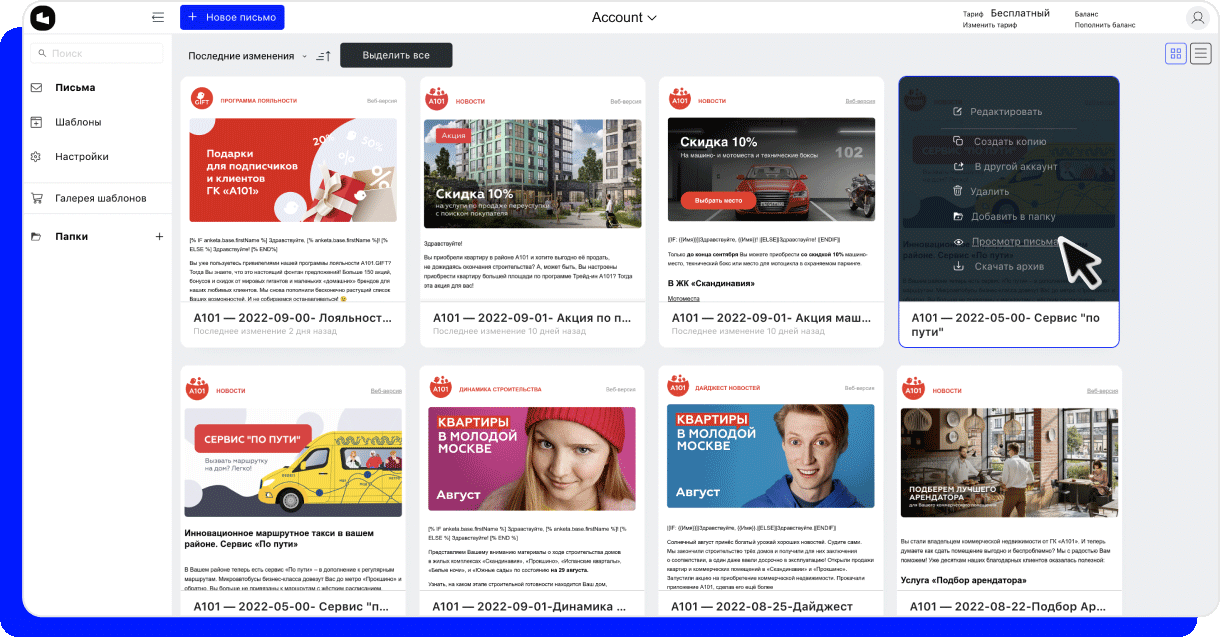Click into the Поиск search field

pyautogui.click(x=96, y=53)
